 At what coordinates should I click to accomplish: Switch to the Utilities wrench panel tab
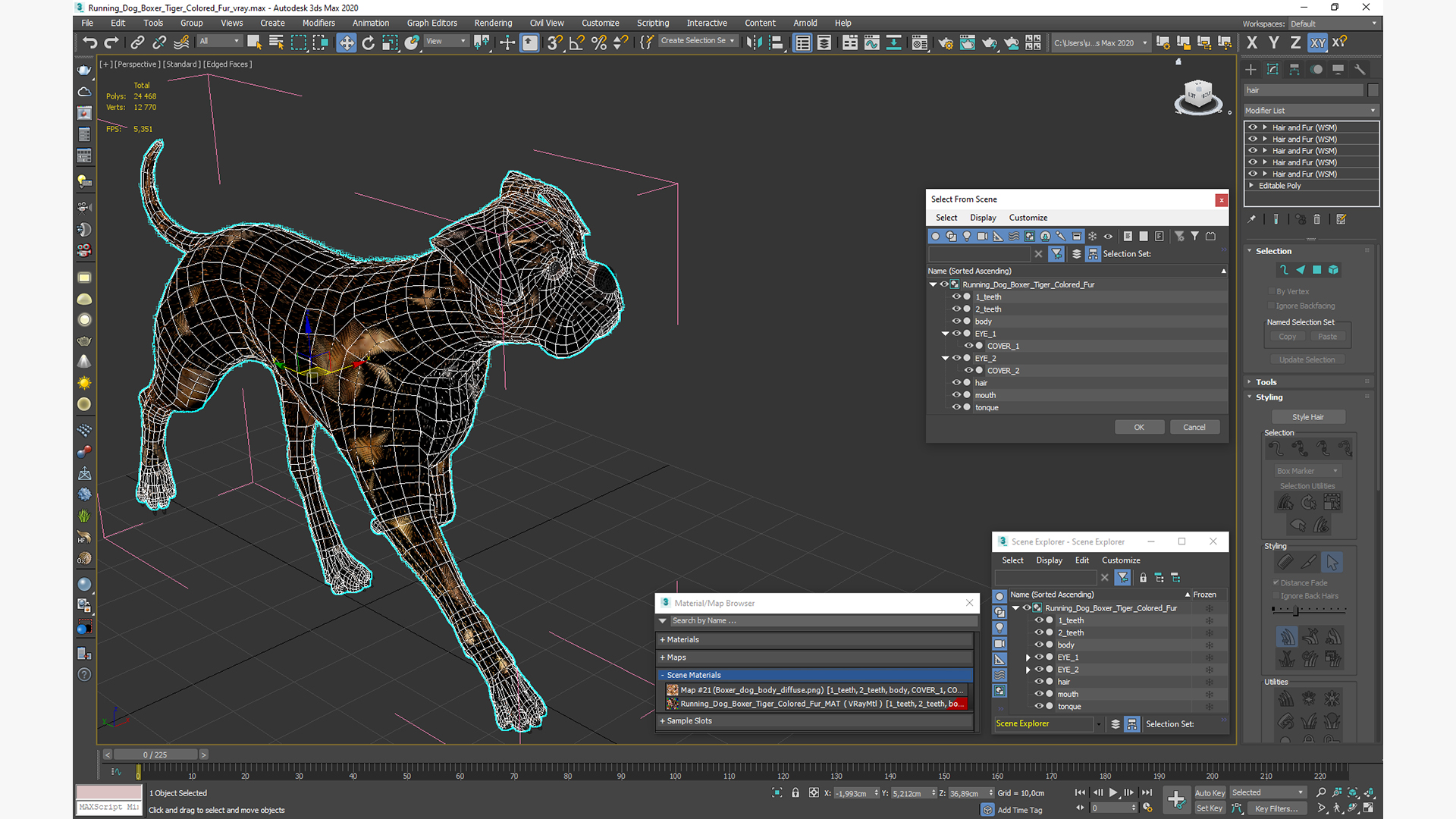(x=1360, y=69)
